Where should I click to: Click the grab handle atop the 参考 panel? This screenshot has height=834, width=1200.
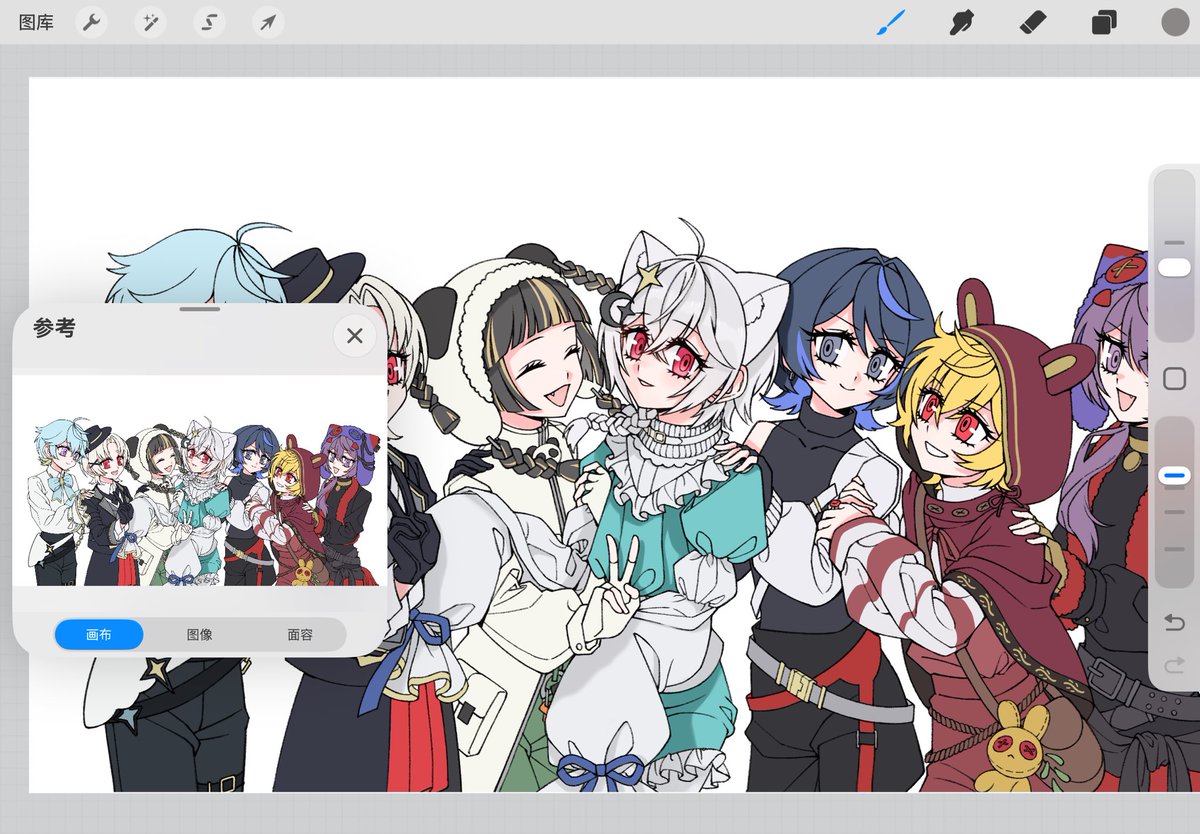(200, 309)
